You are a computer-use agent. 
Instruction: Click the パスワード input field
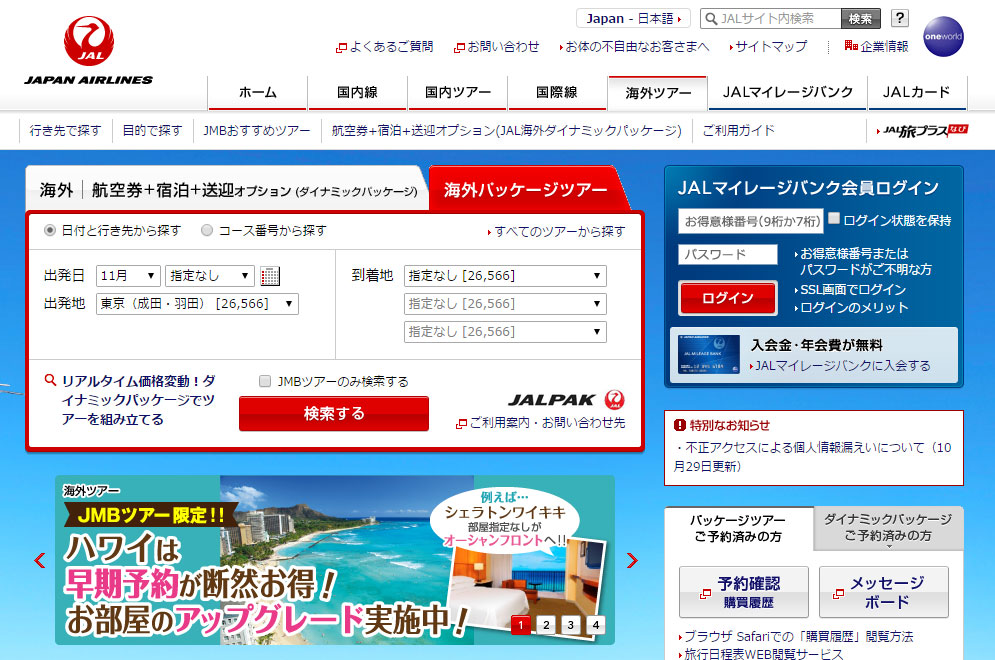click(728, 254)
